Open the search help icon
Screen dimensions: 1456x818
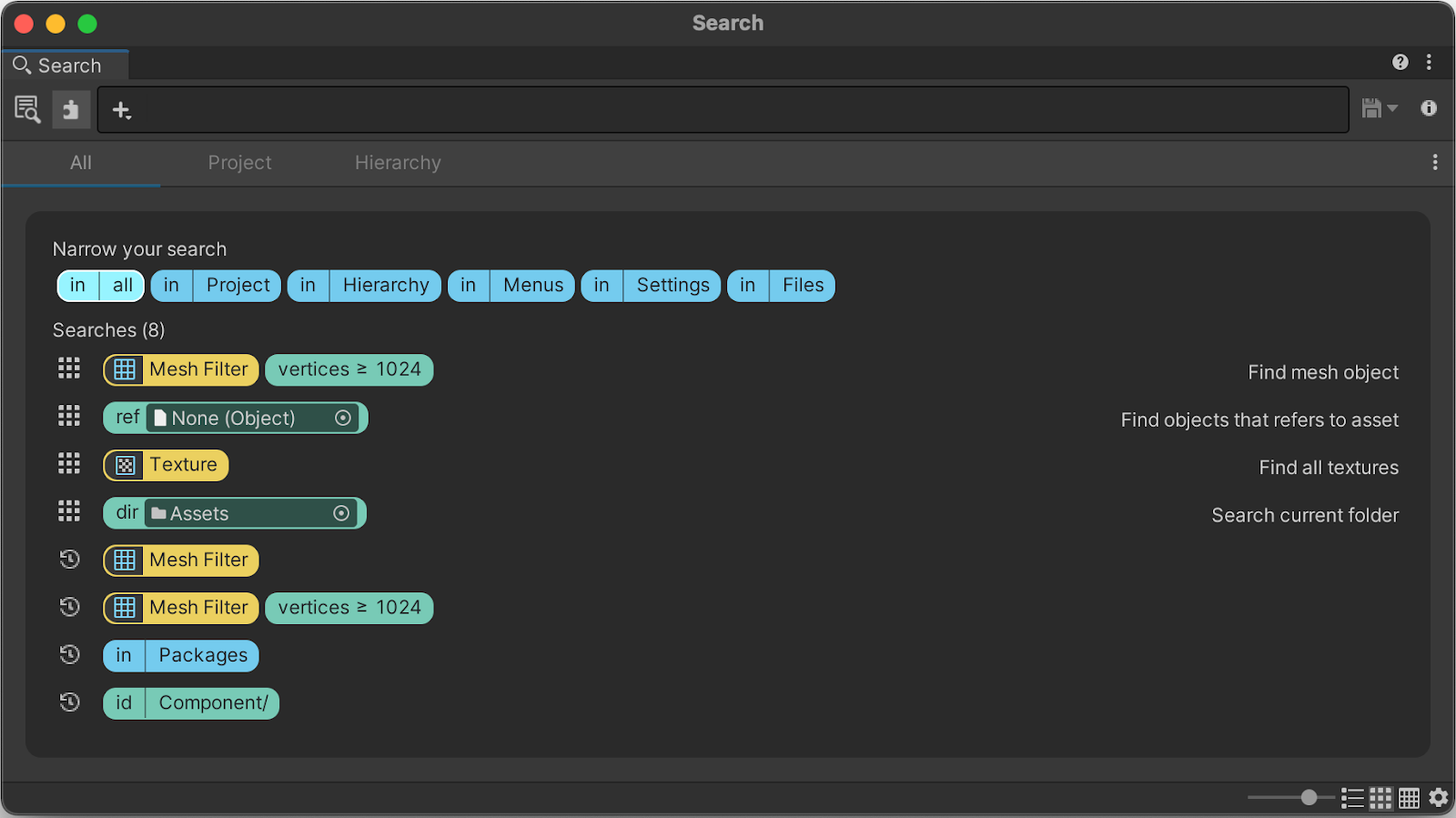(x=1400, y=62)
